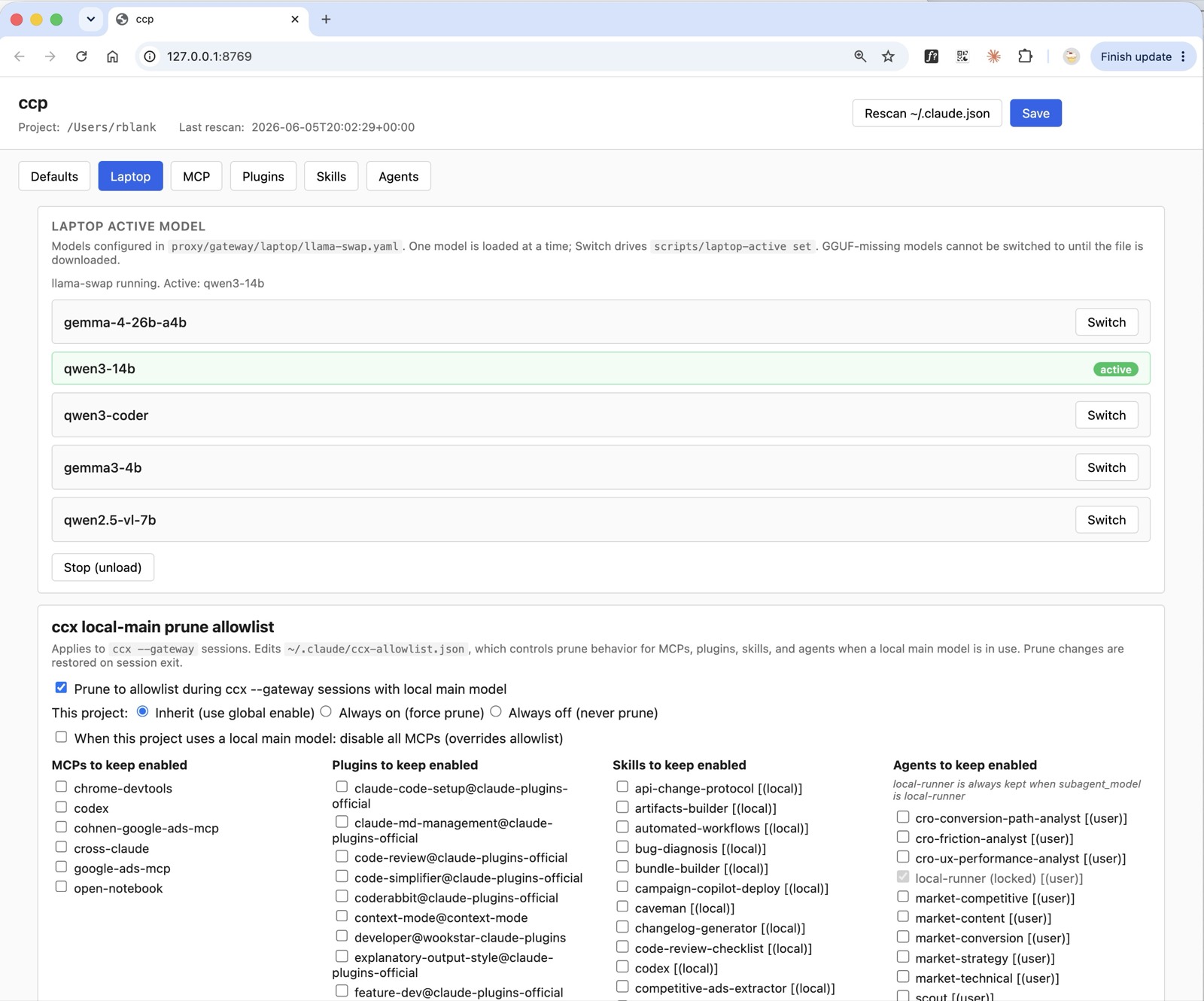Switch to qwen2.5-vl-7b model
This screenshot has height=1001, width=1204.
[x=1106, y=520]
